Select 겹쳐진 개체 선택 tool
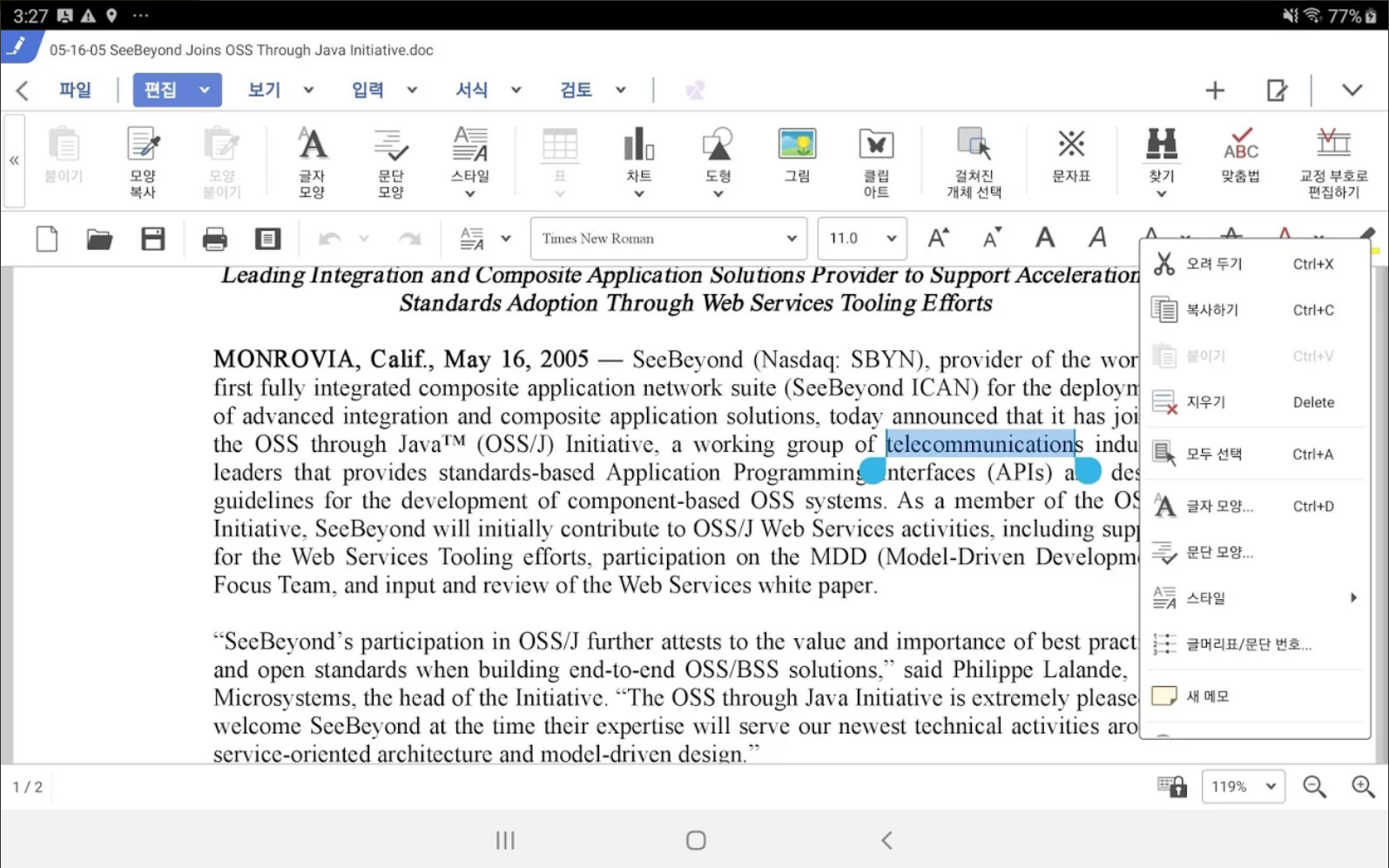 click(x=974, y=162)
